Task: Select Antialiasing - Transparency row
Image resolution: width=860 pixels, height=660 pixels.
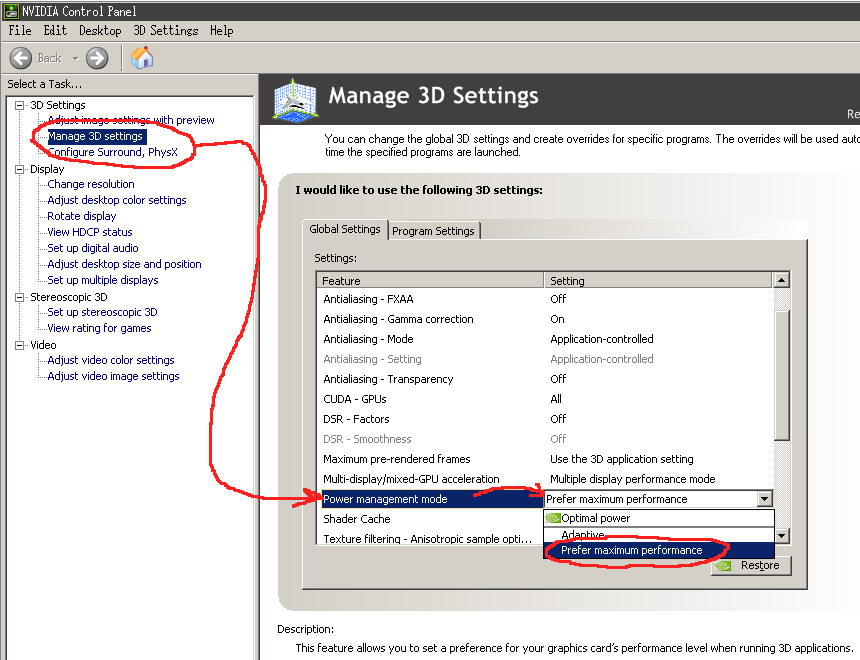Action: tap(546, 379)
